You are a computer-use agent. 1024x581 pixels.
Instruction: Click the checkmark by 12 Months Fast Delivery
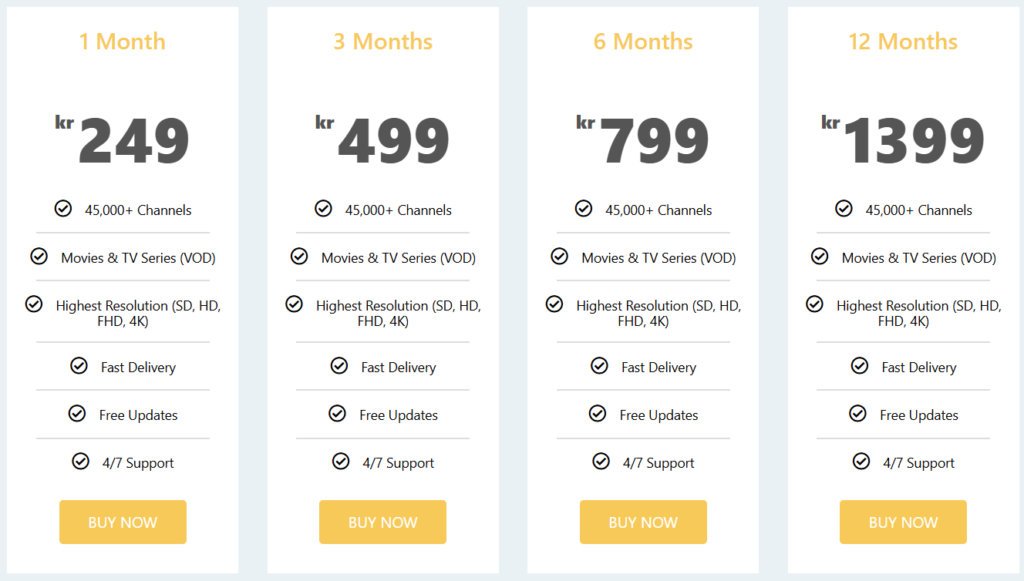pyautogui.click(x=859, y=366)
